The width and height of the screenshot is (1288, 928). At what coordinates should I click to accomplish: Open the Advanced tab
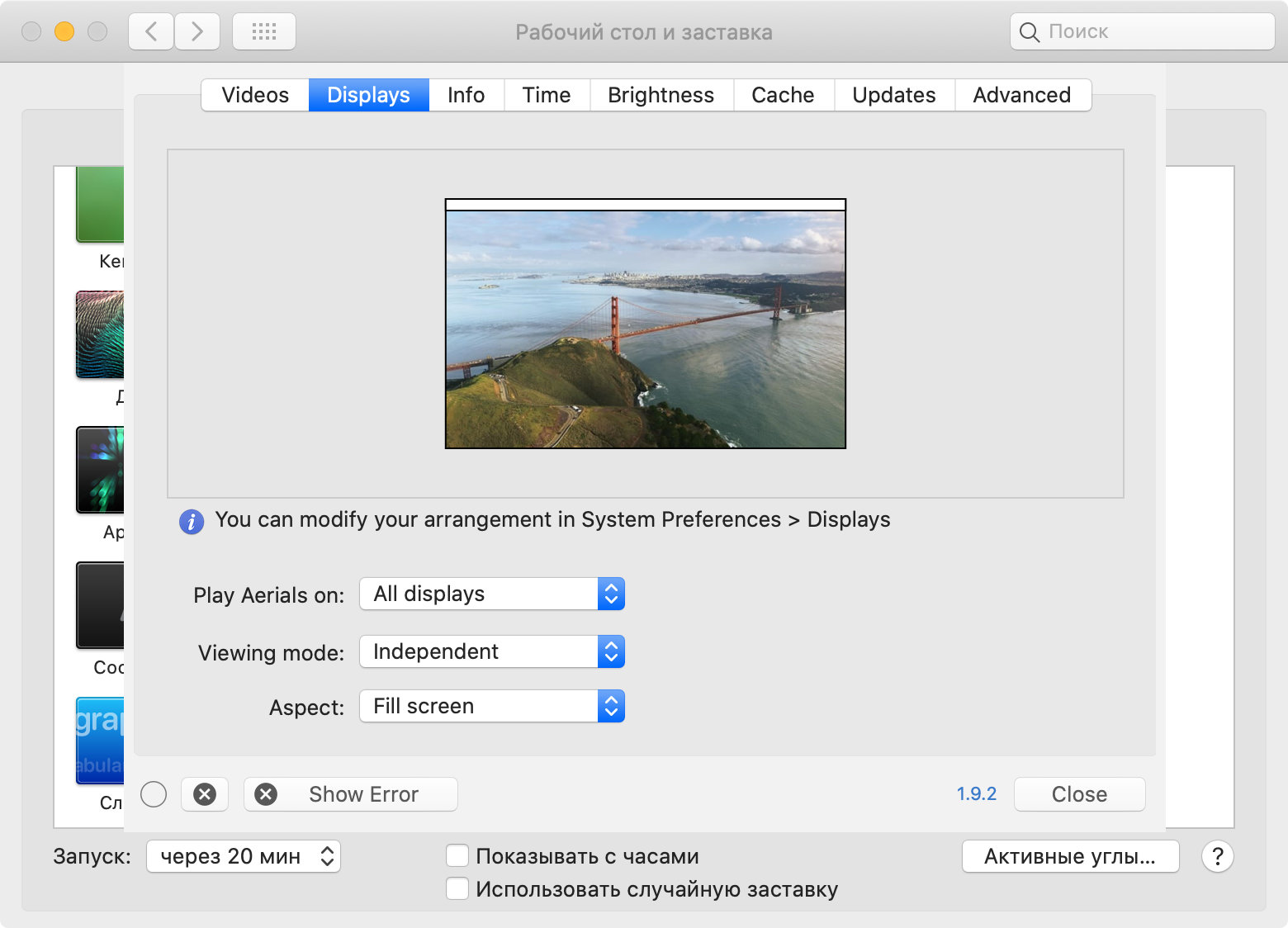click(1021, 95)
